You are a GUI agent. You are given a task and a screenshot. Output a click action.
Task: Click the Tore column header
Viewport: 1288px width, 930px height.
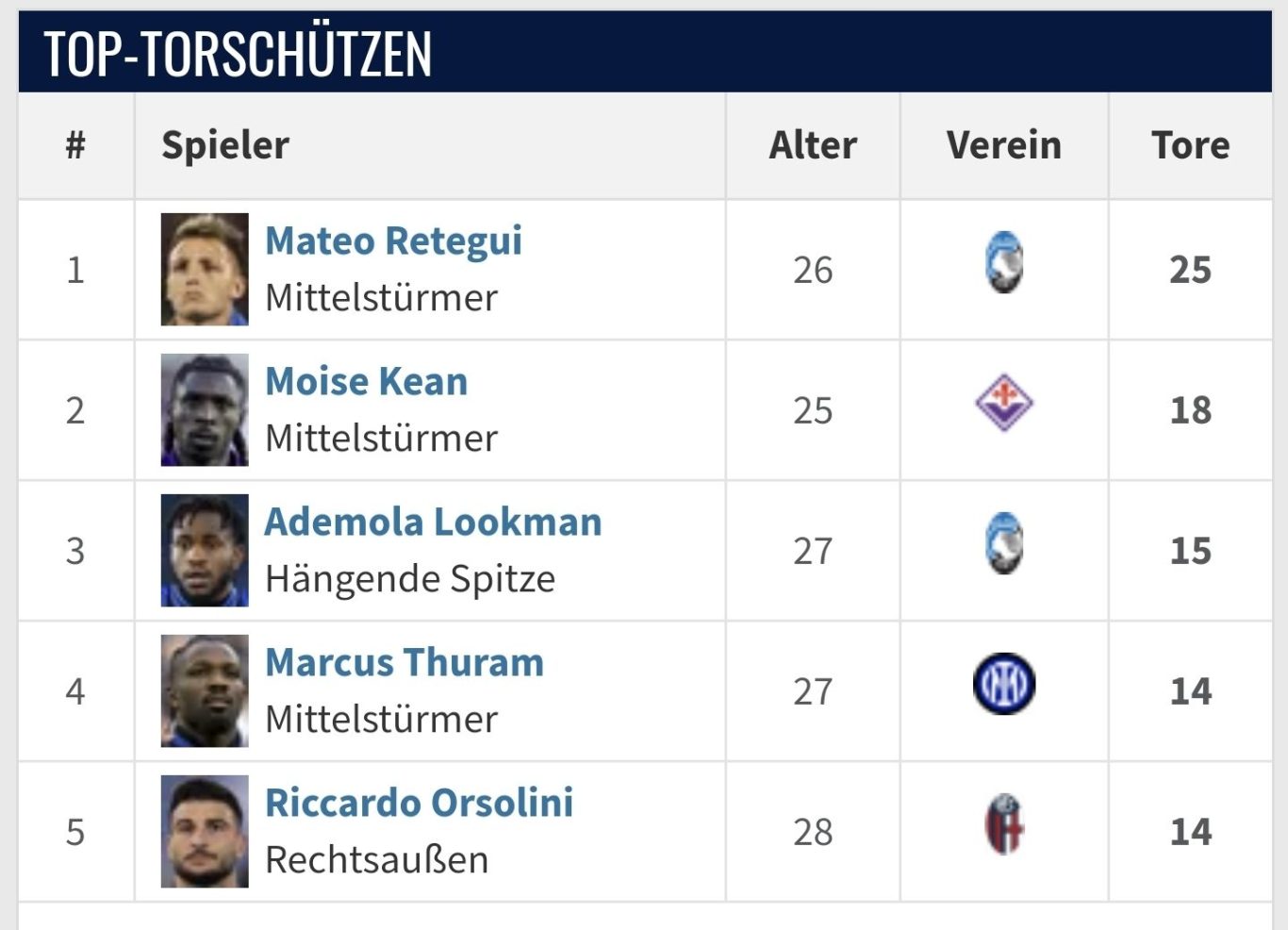pyautogui.click(x=1190, y=145)
